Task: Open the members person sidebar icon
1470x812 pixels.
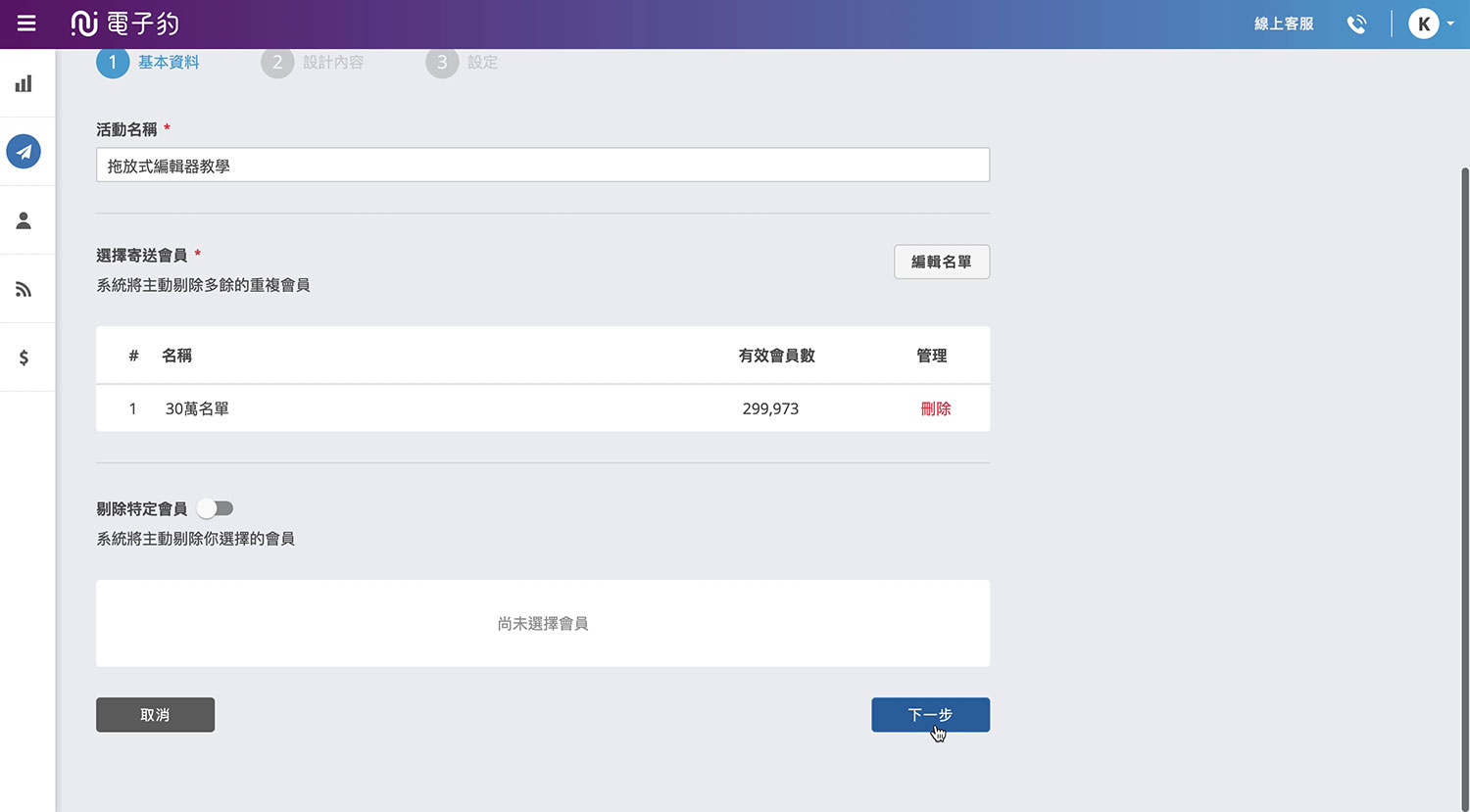Action: coord(24,220)
